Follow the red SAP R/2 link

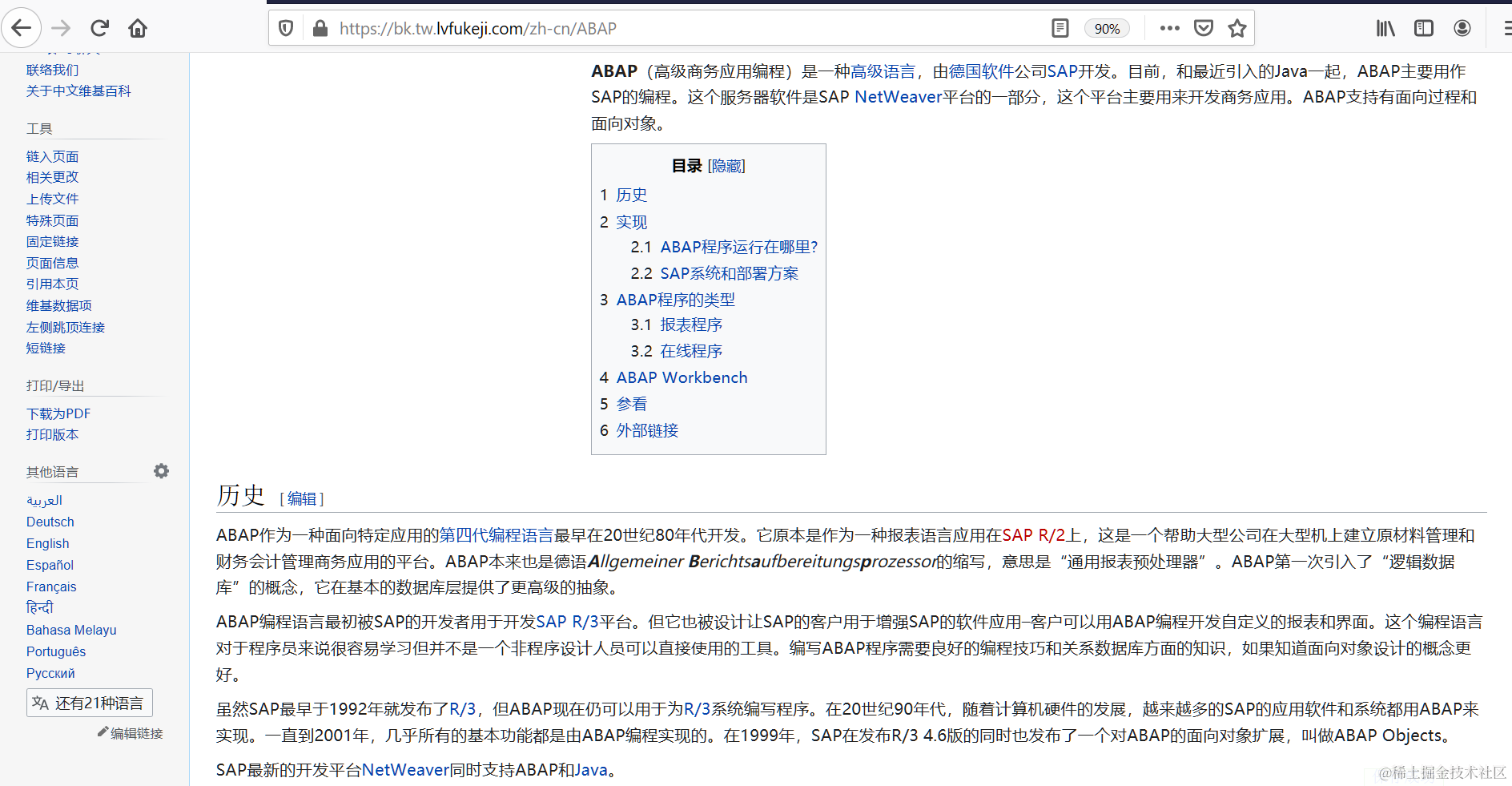coord(1034,535)
